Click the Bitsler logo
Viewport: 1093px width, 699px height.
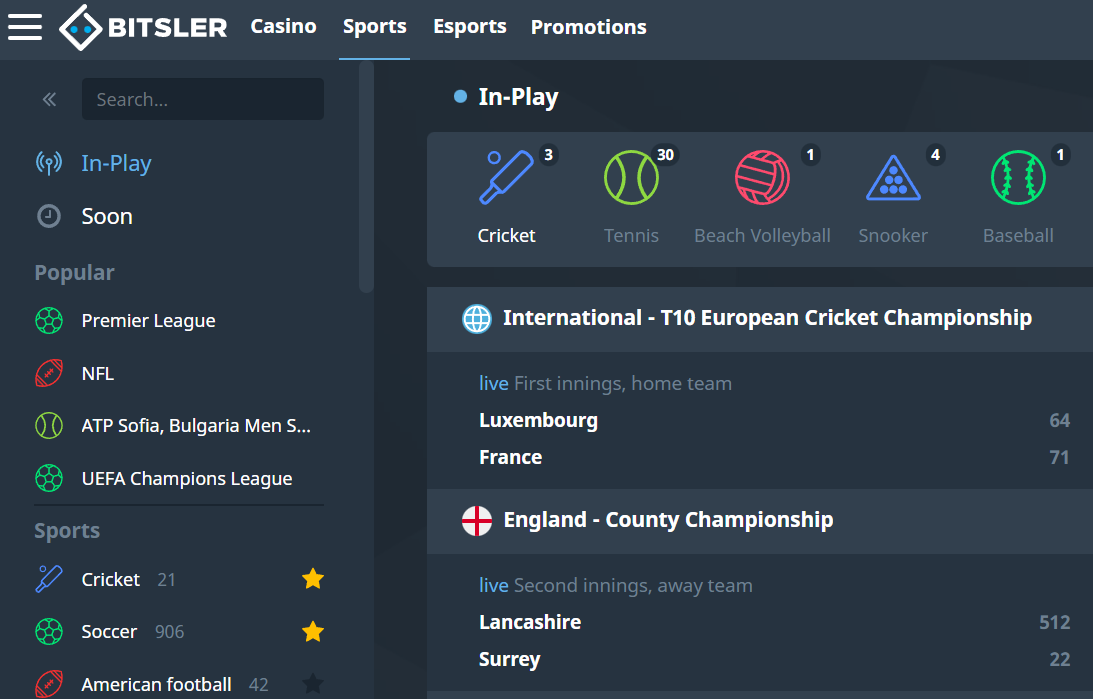(143, 27)
